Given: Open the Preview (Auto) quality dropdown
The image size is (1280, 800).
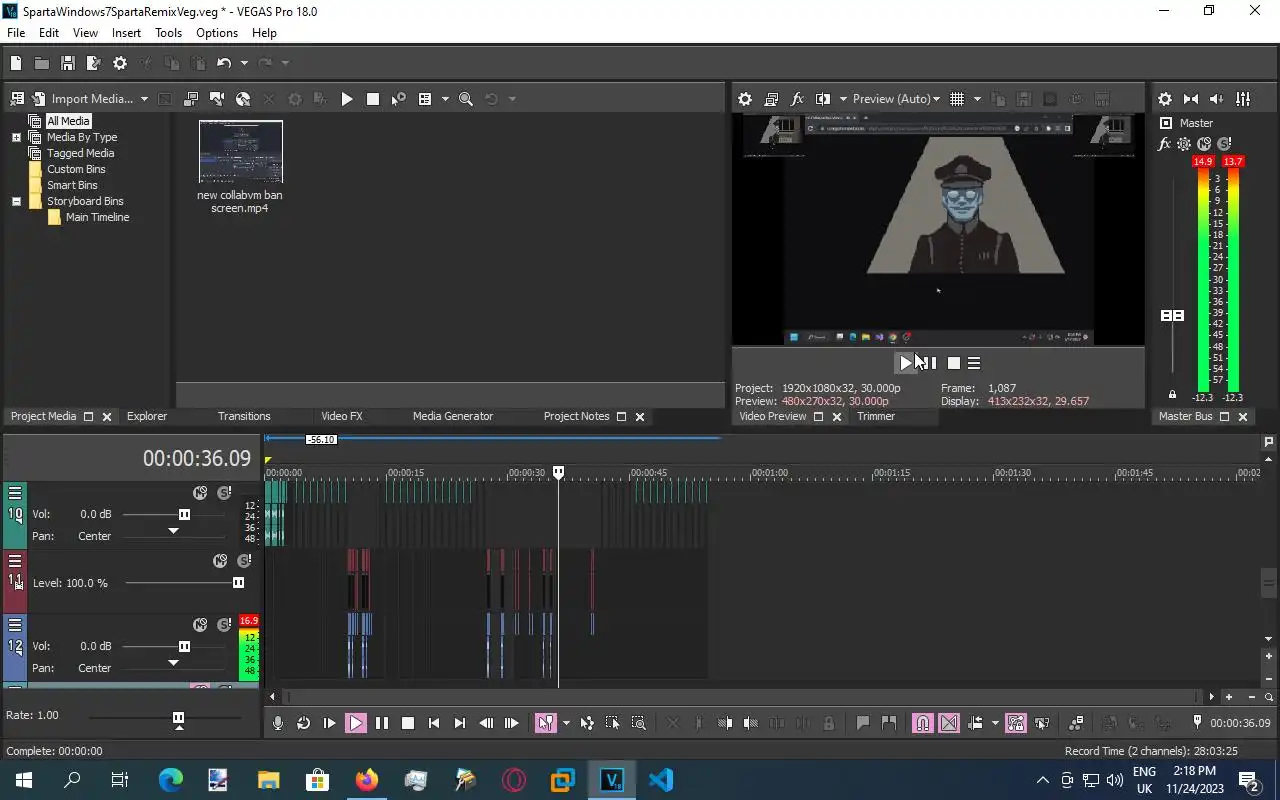Looking at the screenshot, I should pyautogui.click(x=896, y=99).
